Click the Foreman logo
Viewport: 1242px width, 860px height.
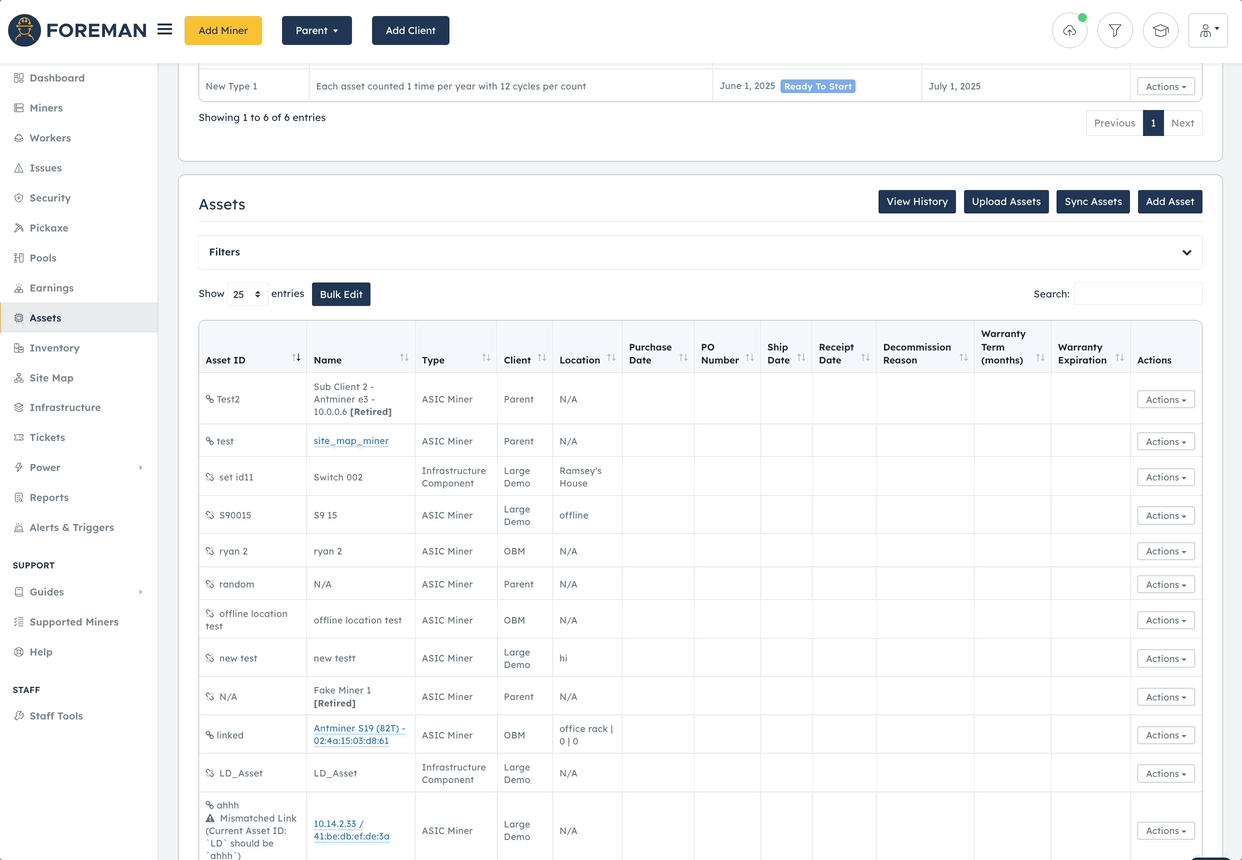tap(78, 30)
